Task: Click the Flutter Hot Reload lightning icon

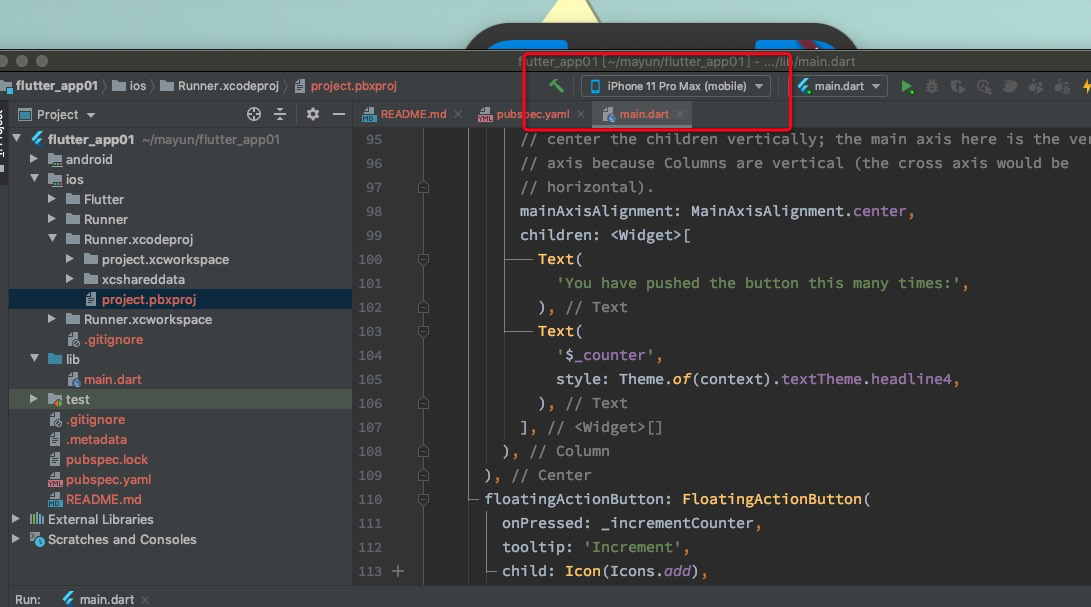Action: tap(1086, 86)
